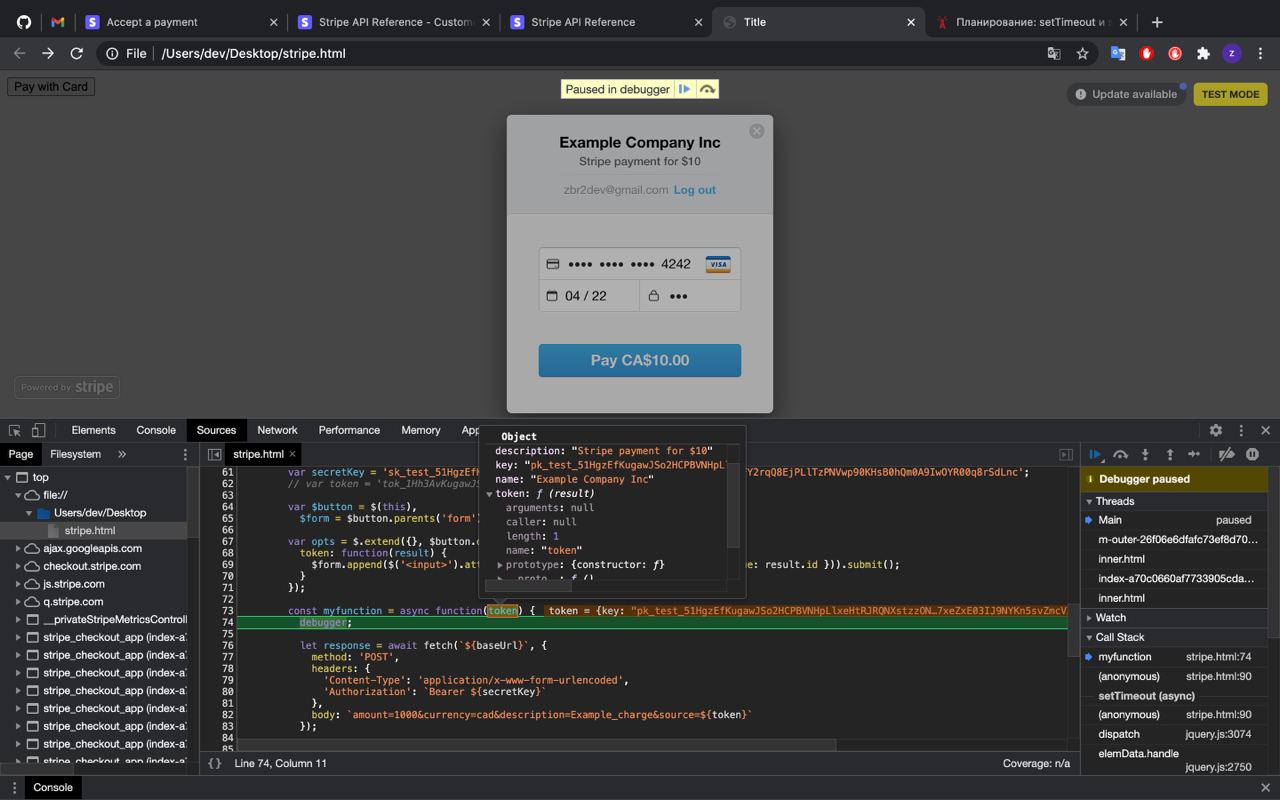Open the DevTools Memory panel
This screenshot has width=1280, height=800.
point(420,430)
